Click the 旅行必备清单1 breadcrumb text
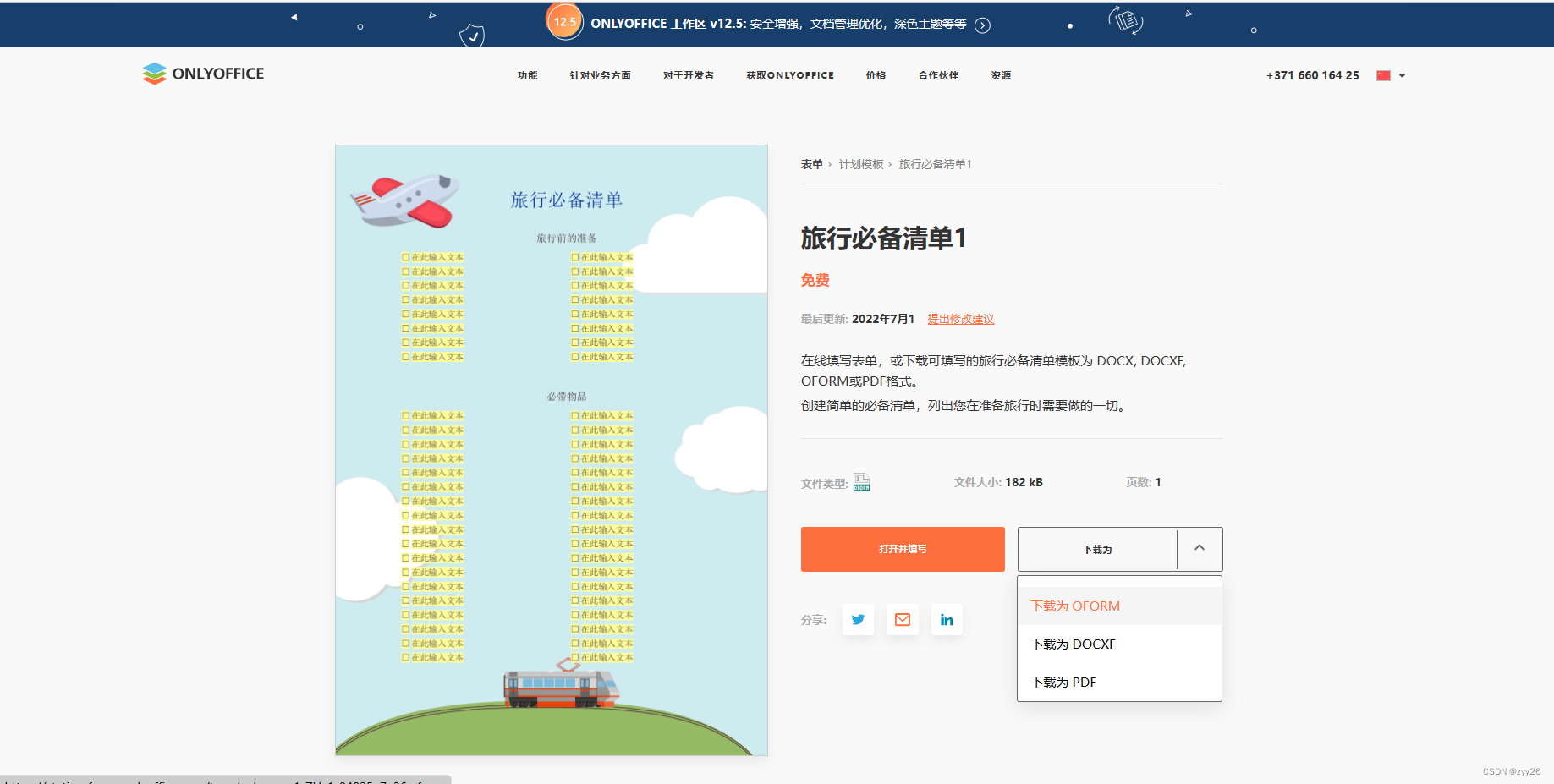Image resolution: width=1554 pixels, height=784 pixels. [x=935, y=164]
